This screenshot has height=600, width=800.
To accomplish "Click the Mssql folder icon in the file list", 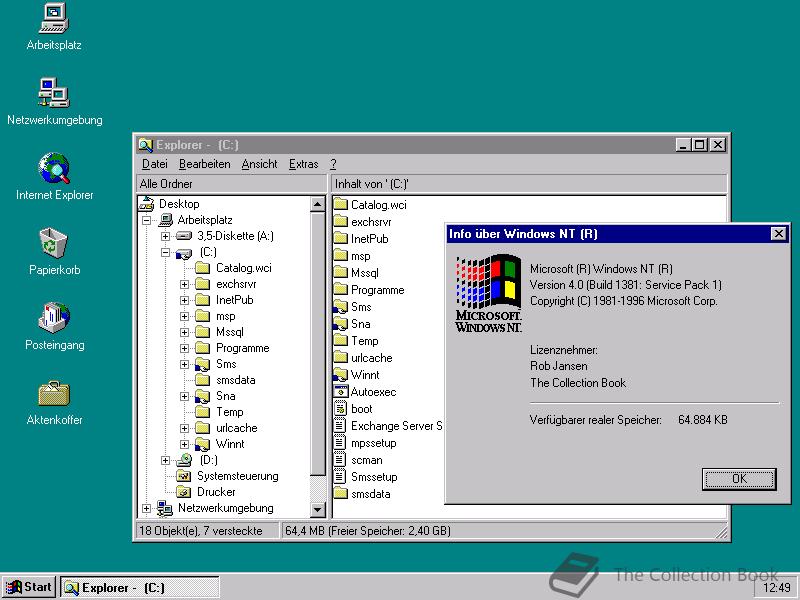I will pyautogui.click(x=340, y=272).
